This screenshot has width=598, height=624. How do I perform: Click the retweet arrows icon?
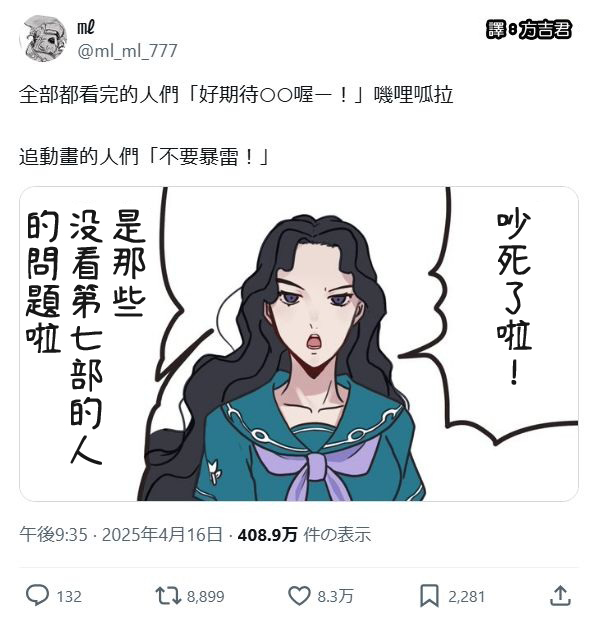point(168,596)
